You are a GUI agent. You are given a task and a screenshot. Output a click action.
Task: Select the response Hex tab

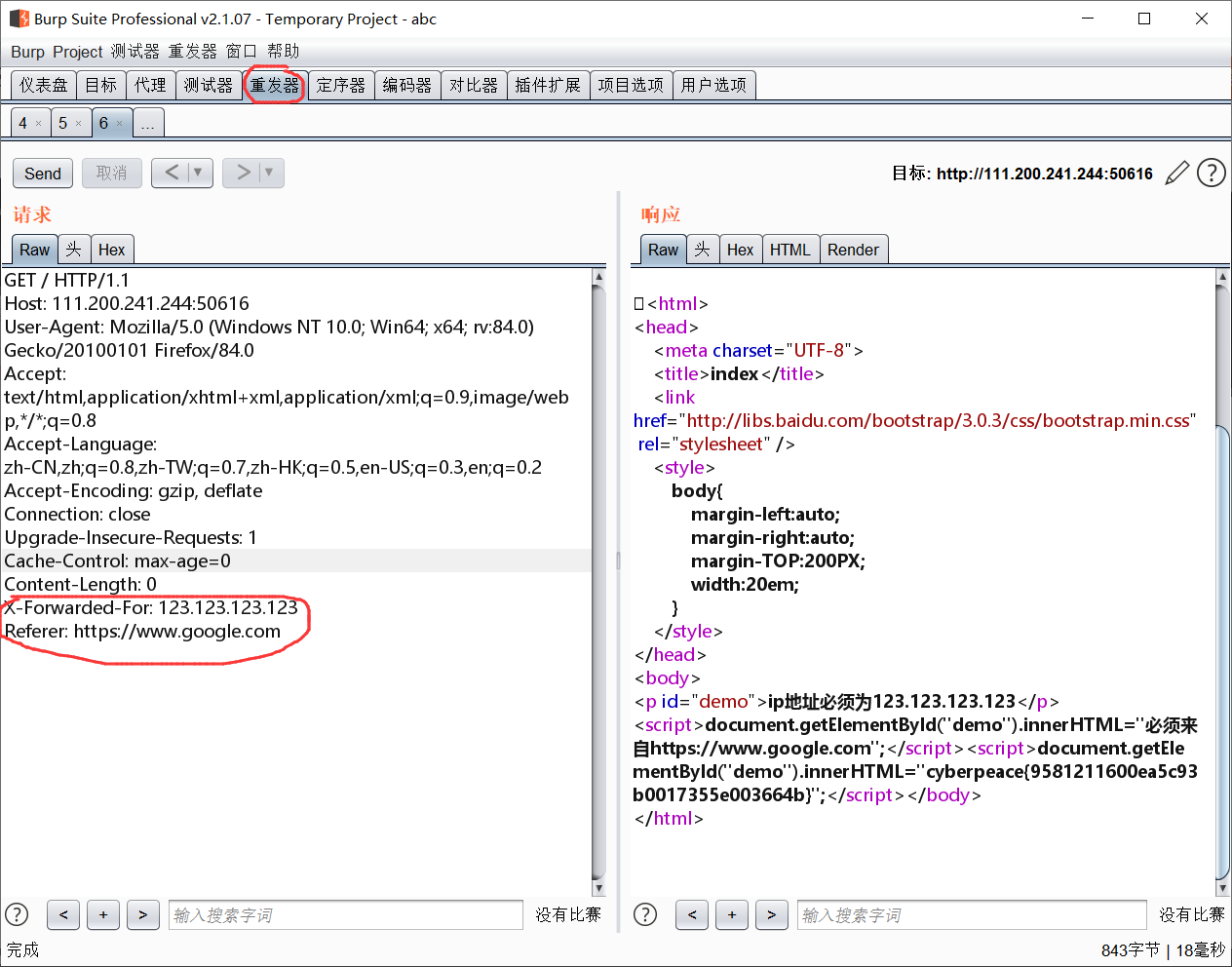click(x=741, y=250)
